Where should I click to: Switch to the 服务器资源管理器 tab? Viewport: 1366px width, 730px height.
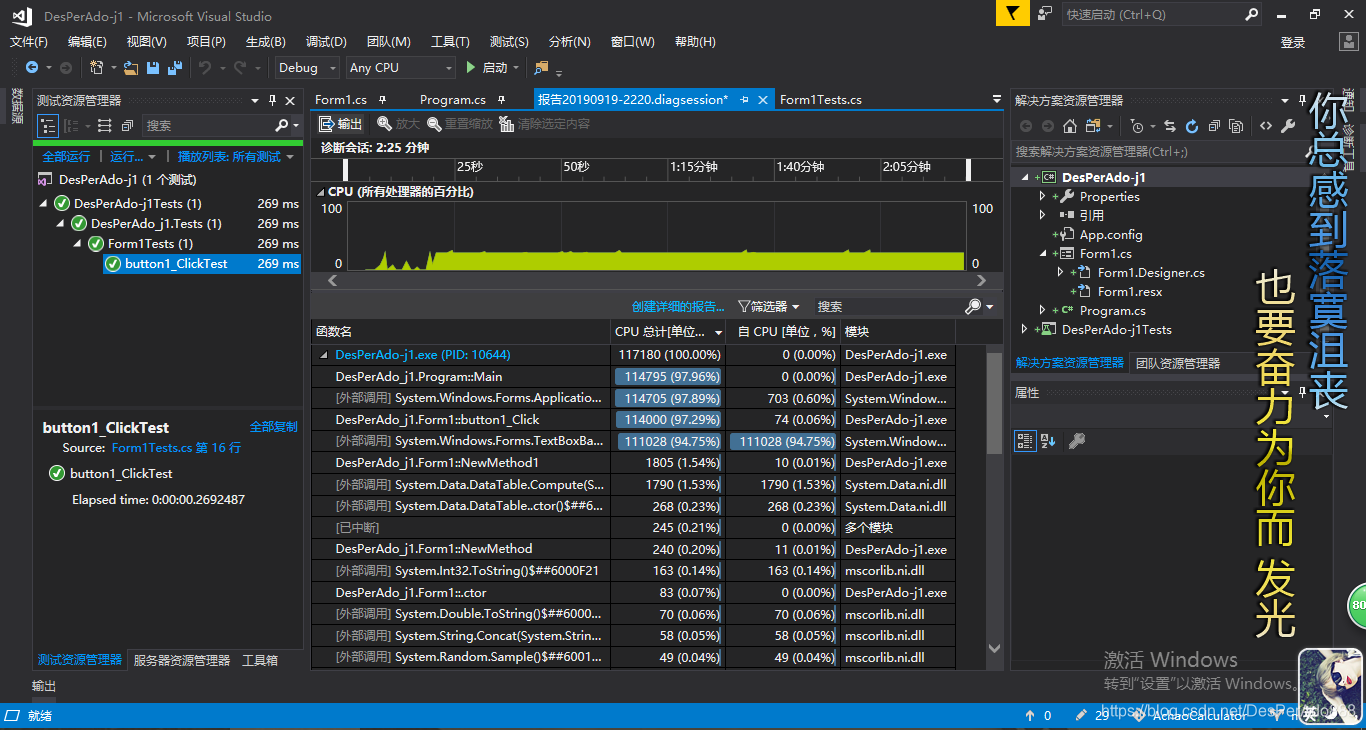click(182, 660)
